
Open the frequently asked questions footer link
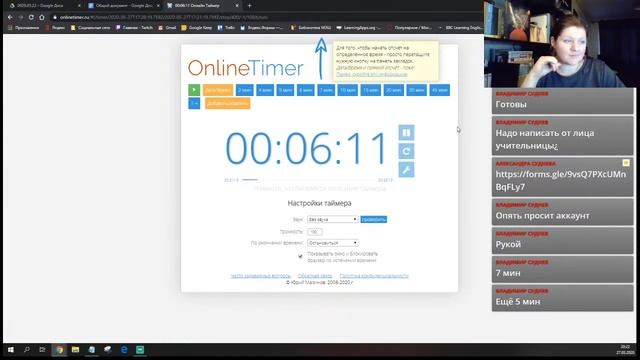coord(260,276)
